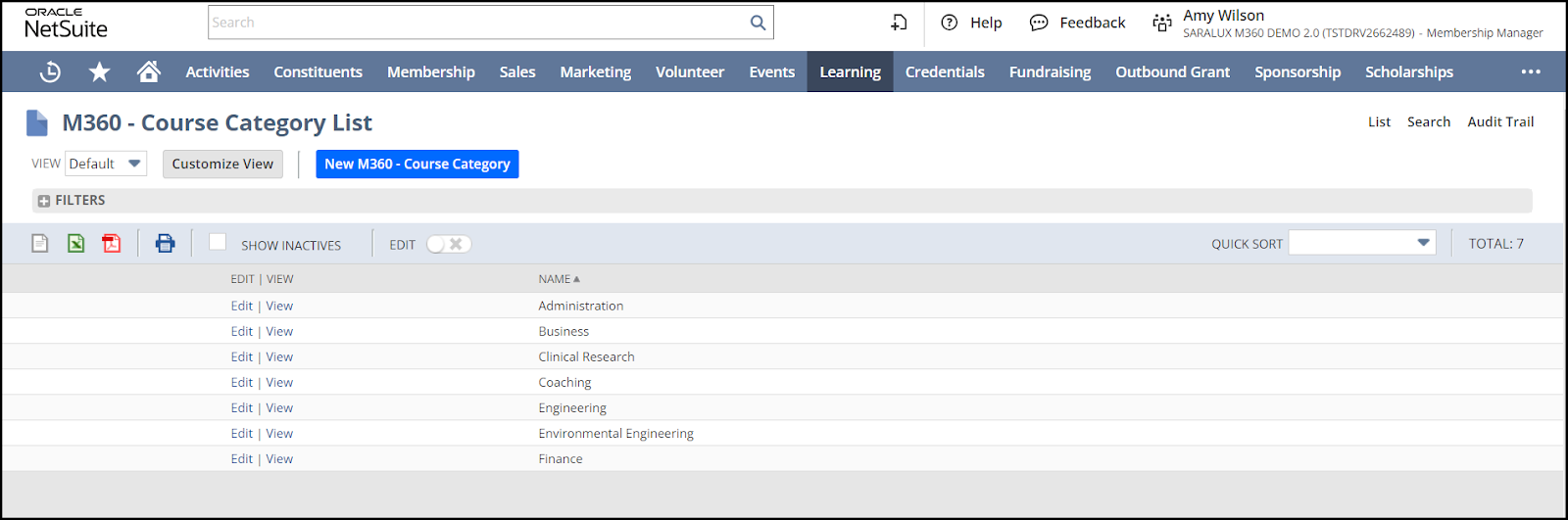Click Edit link for Clinical Research
The width and height of the screenshot is (1568, 520).
pyautogui.click(x=241, y=356)
